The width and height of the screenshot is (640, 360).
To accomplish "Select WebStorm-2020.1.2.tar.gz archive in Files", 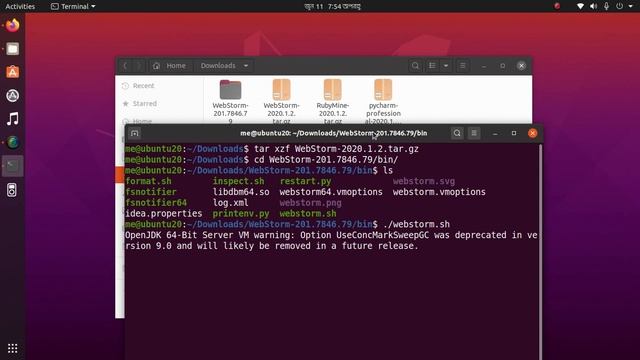I will click(281, 101).
